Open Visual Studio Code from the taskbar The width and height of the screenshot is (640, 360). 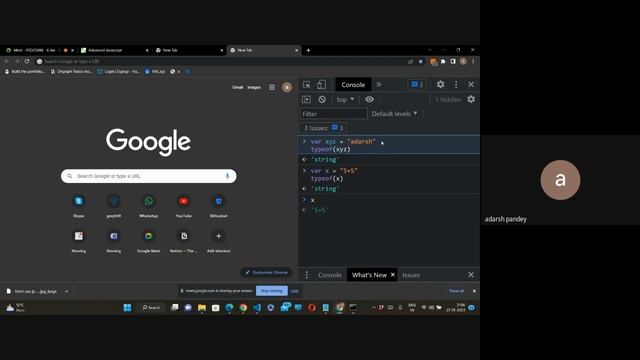(x=257, y=308)
